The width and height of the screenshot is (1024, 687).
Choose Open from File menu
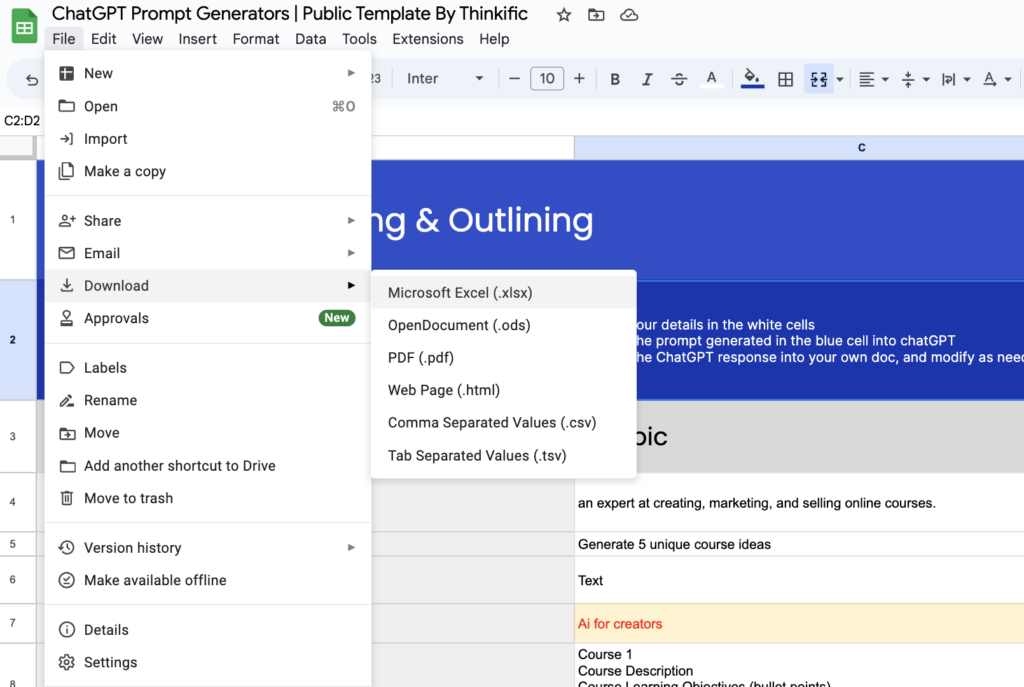point(208,106)
